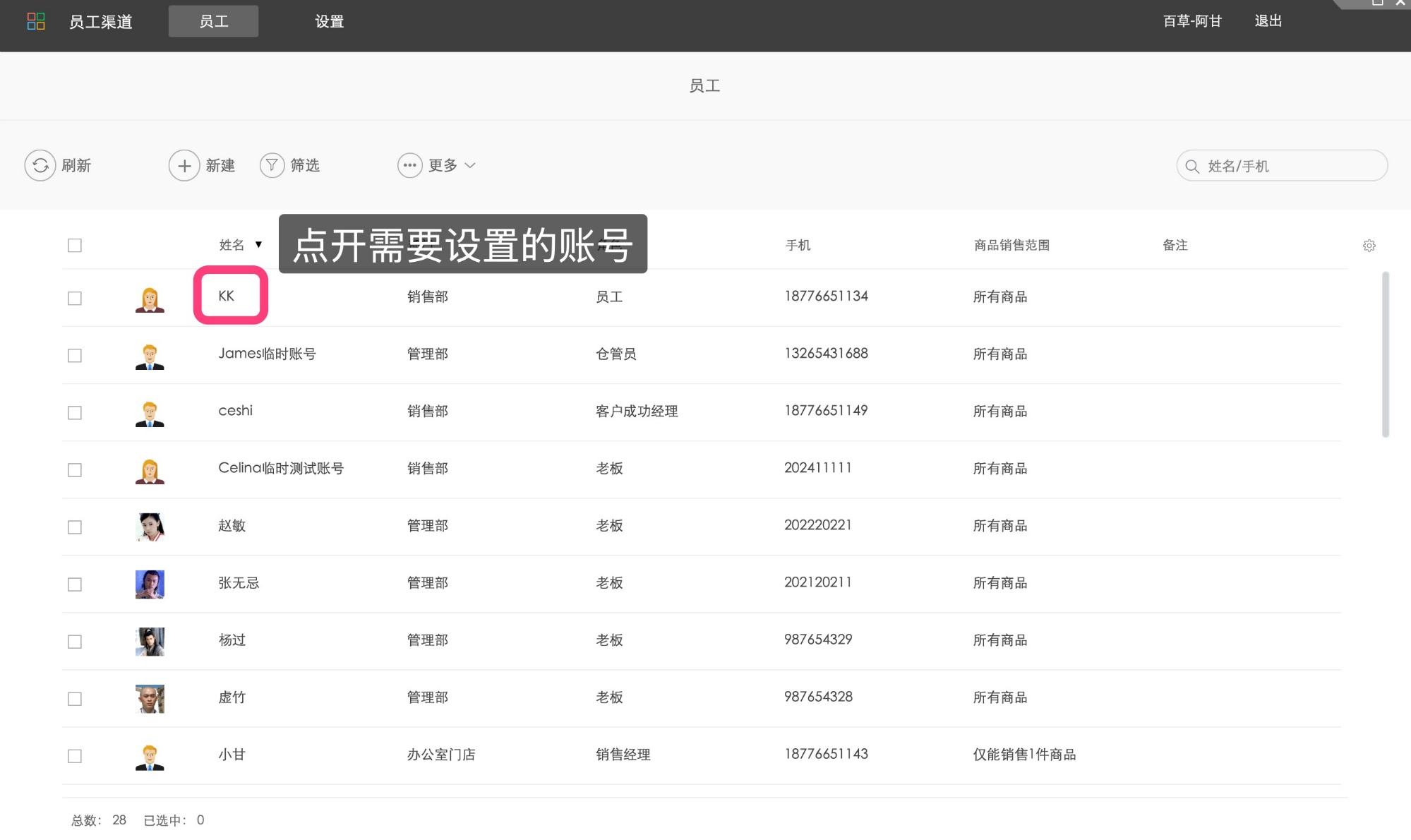
Task: Click 小甘's avatar icon
Action: tap(150, 756)
